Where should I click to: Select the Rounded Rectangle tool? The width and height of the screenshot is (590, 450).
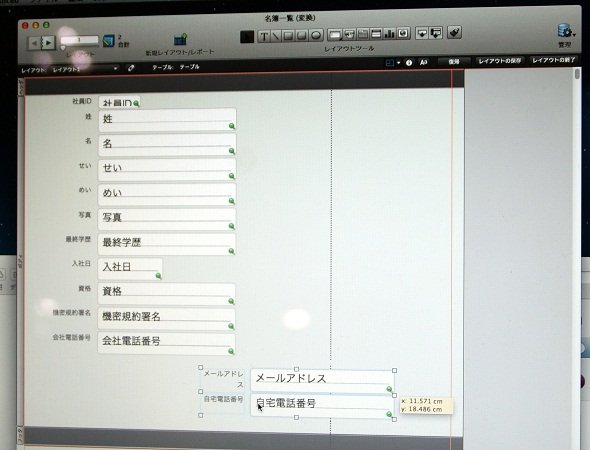tap(301, 36)
